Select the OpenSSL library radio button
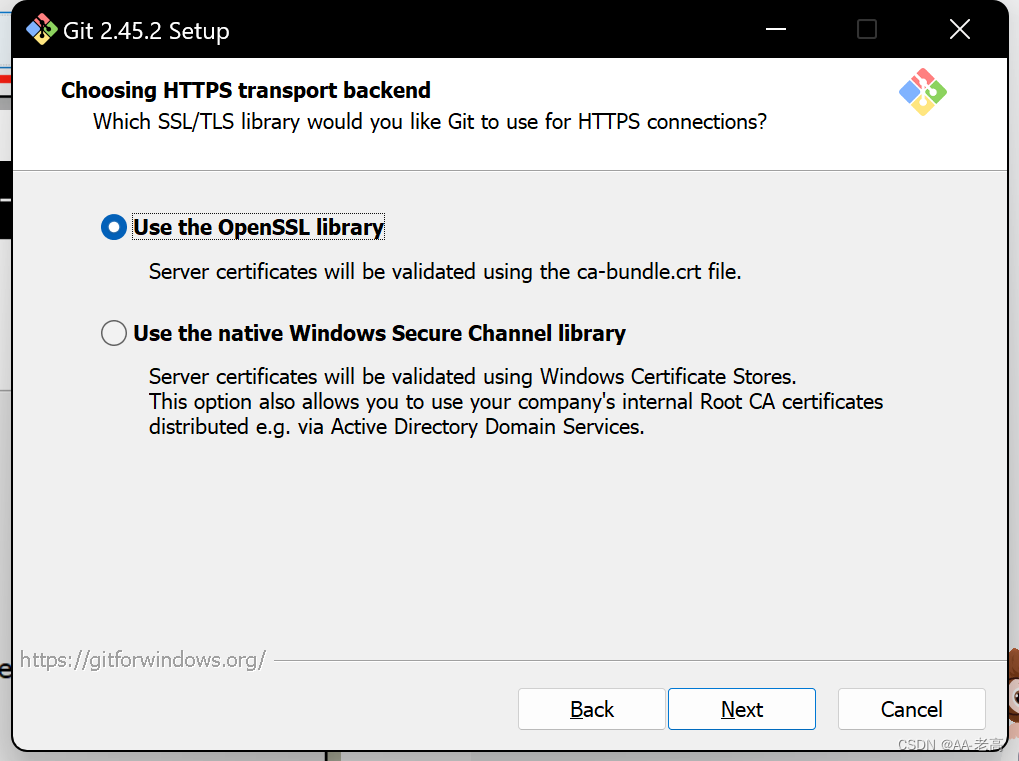 (x=114, y=227)
